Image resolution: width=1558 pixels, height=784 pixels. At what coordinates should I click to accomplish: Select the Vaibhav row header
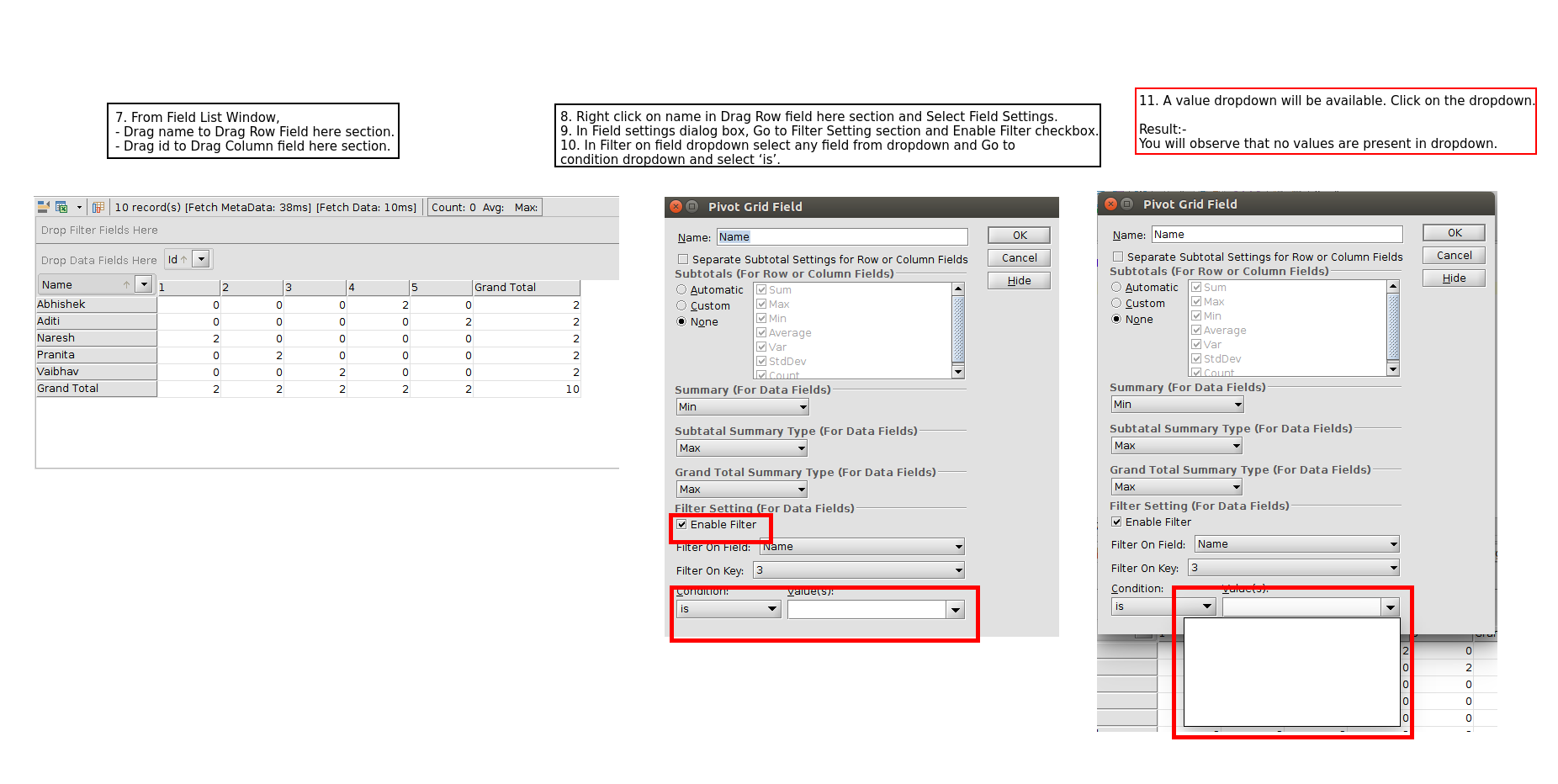point(96,372)
